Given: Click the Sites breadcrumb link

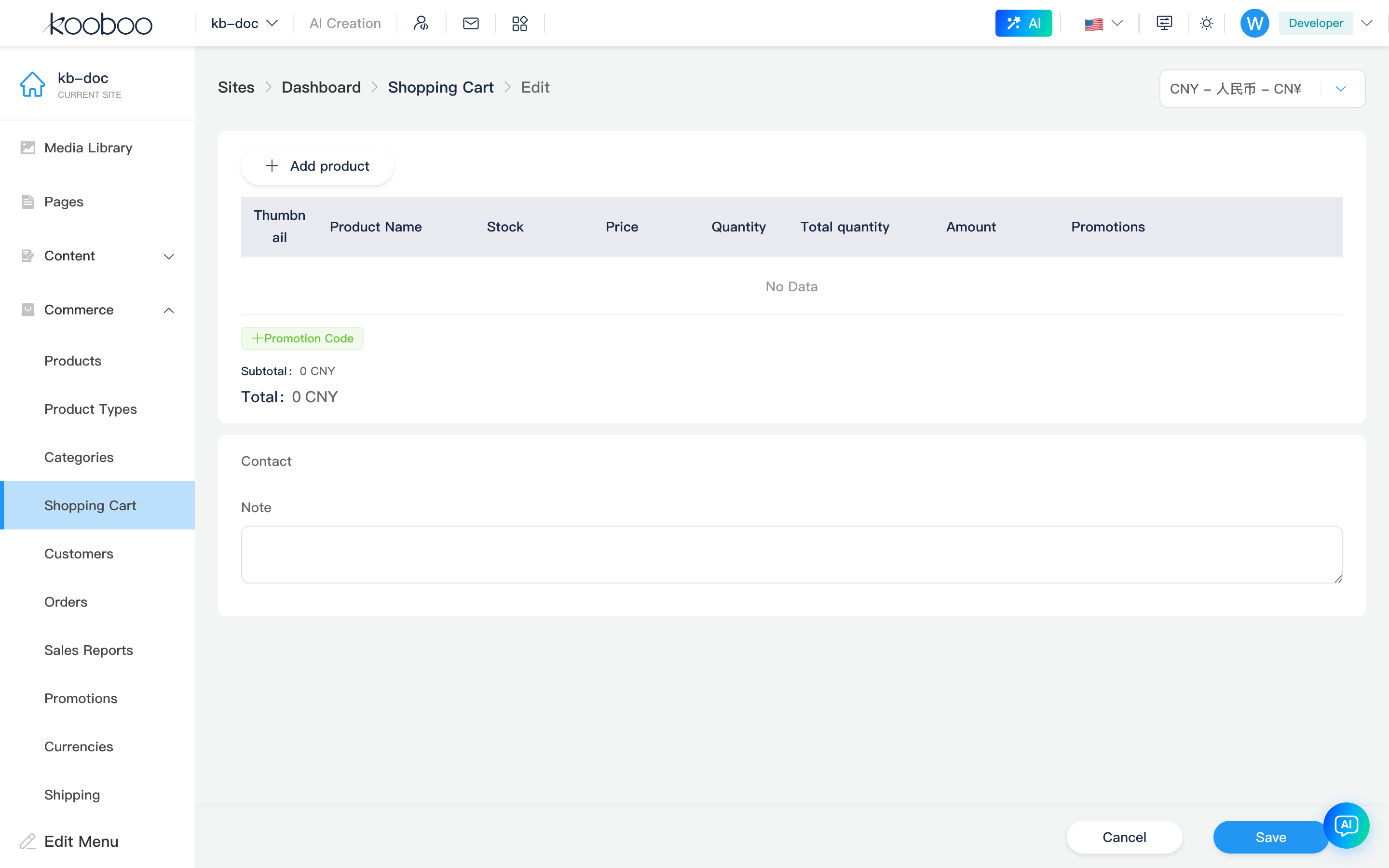Looking at the screenshot, I should click(x=236, y=87).
